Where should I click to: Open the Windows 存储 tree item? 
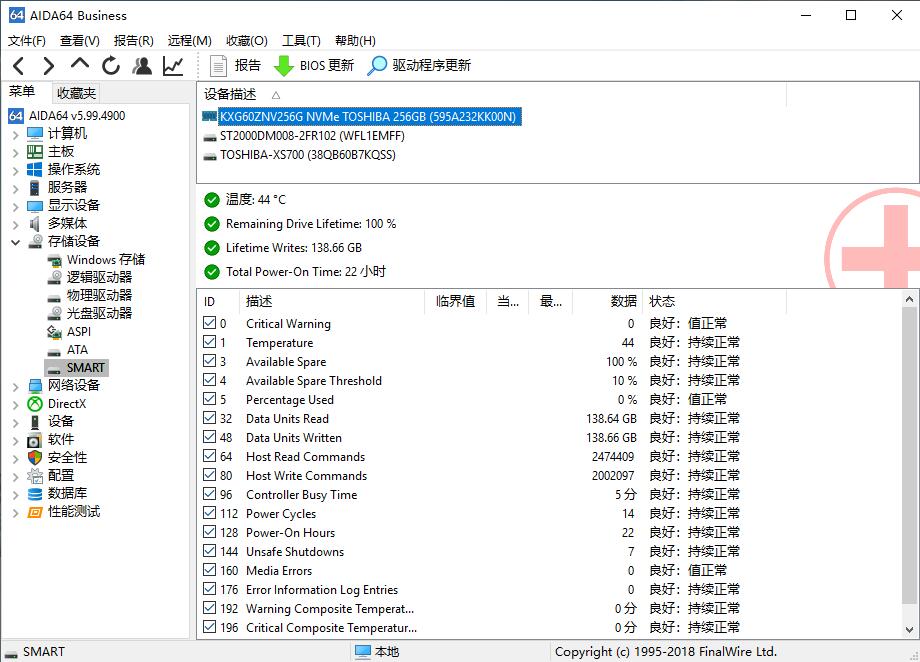(96, 259)
